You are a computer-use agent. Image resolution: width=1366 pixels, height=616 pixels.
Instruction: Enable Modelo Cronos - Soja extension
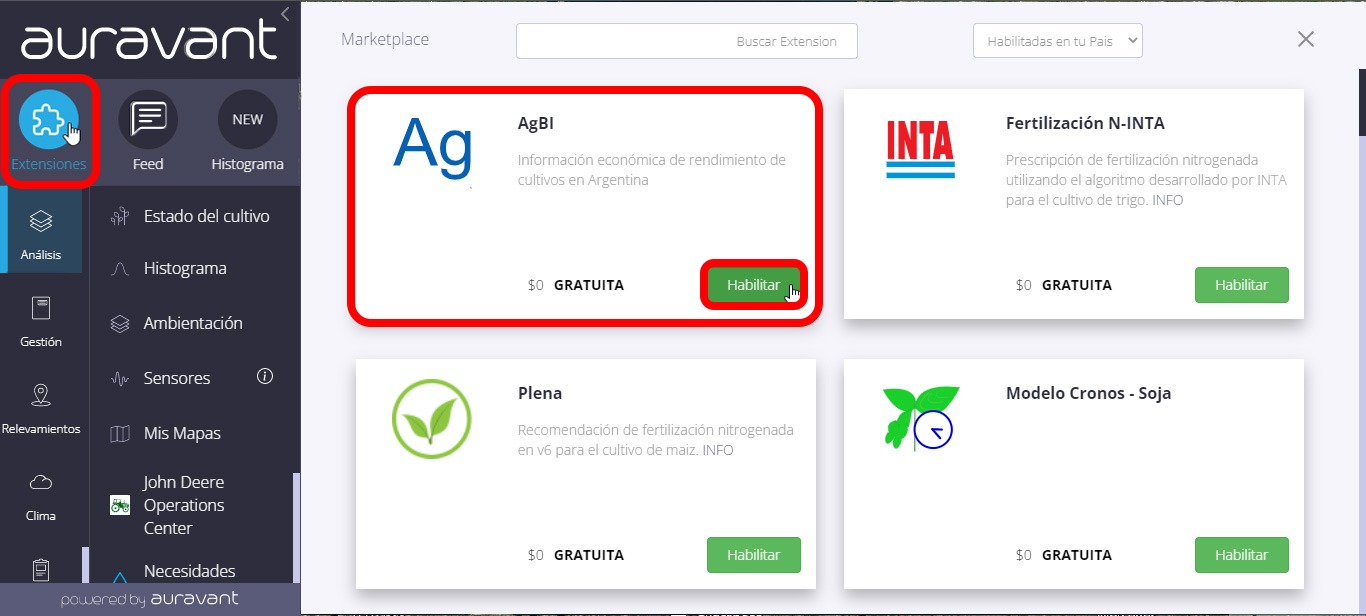click(1242, 555)
